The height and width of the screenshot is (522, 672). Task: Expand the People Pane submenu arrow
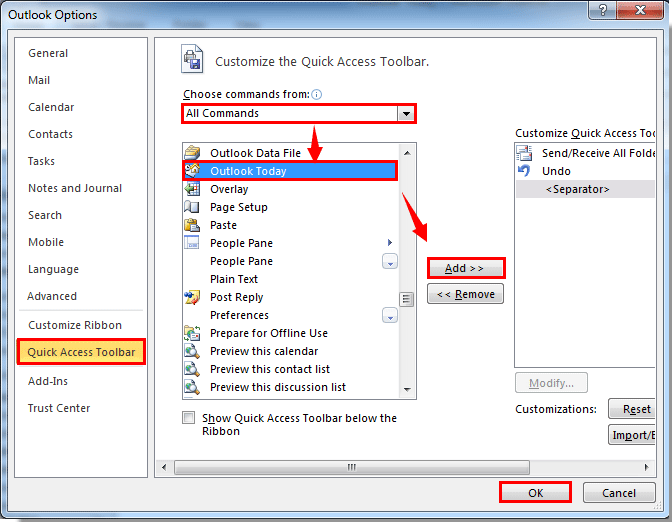pyautogui.click(x=390, y=243)
